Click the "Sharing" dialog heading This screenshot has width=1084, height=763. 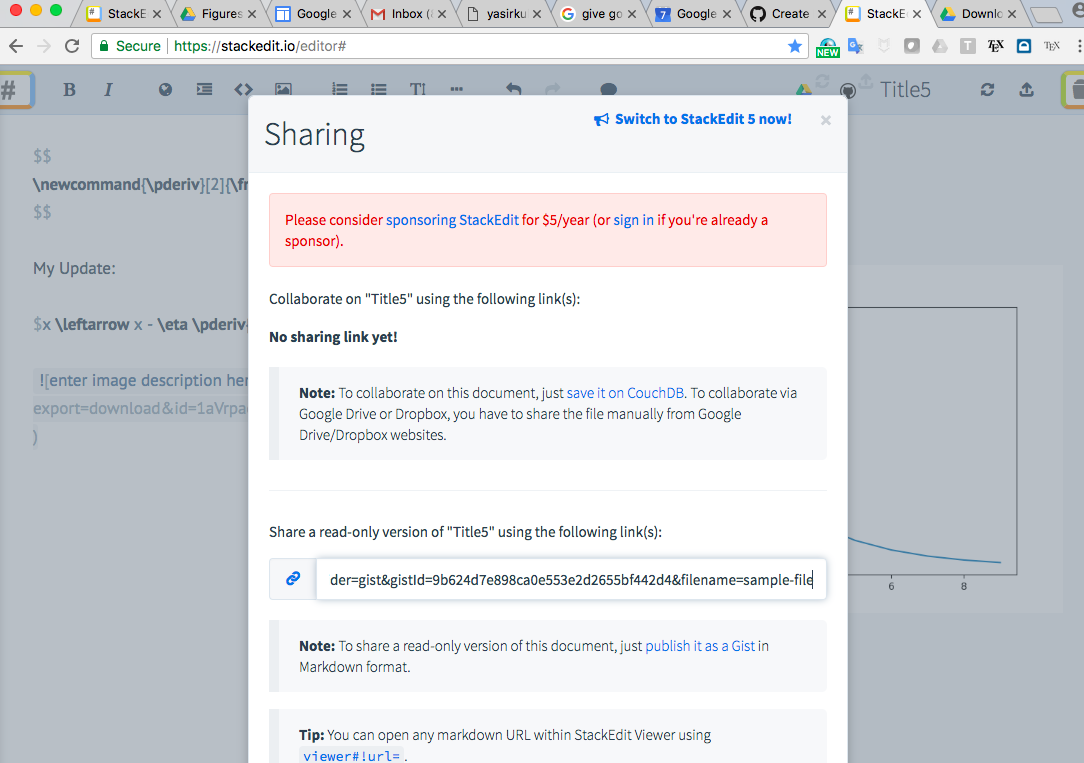pyautogui.click(x=315, y=135)
